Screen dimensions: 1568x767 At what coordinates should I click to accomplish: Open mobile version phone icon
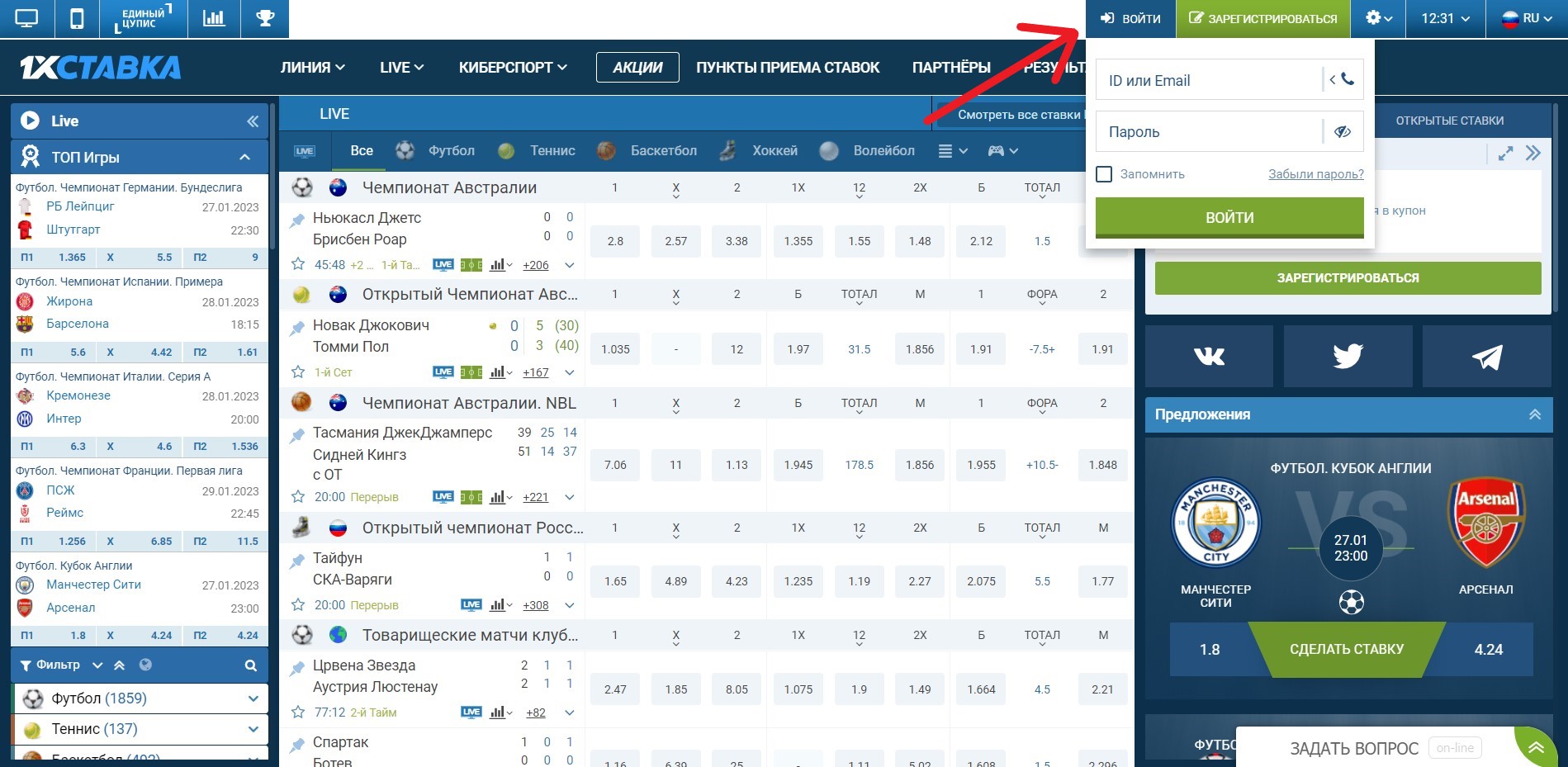[x=77, y=18]
